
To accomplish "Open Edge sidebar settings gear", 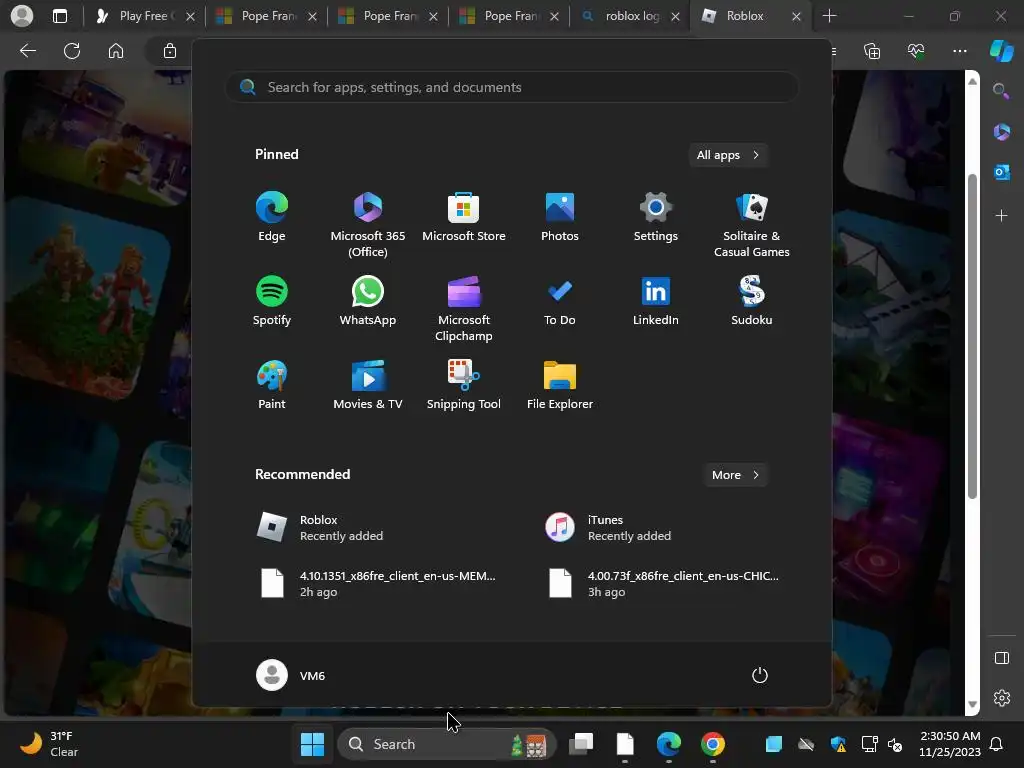I will (1001, 698).
